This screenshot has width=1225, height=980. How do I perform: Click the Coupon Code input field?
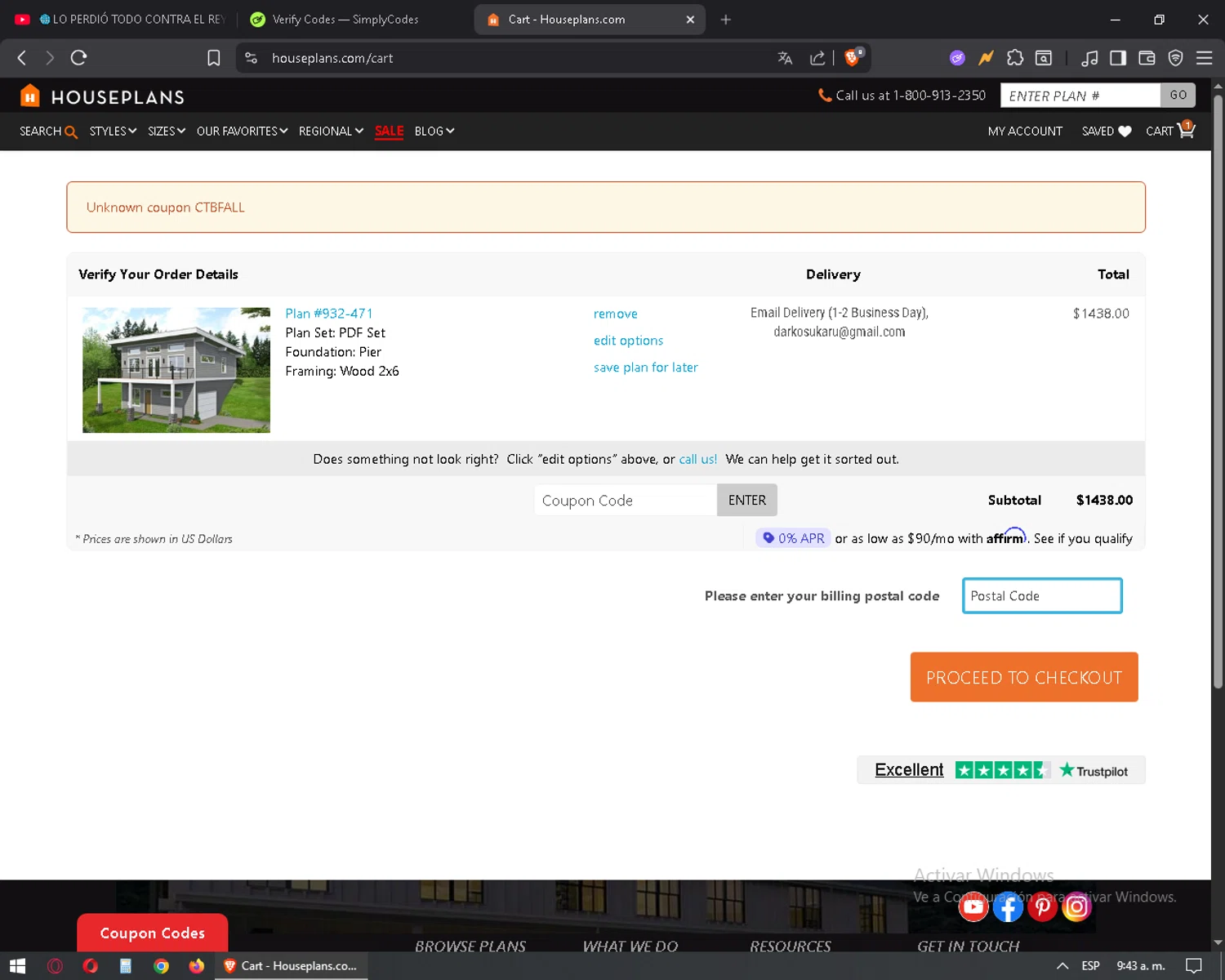click(626, 500)
